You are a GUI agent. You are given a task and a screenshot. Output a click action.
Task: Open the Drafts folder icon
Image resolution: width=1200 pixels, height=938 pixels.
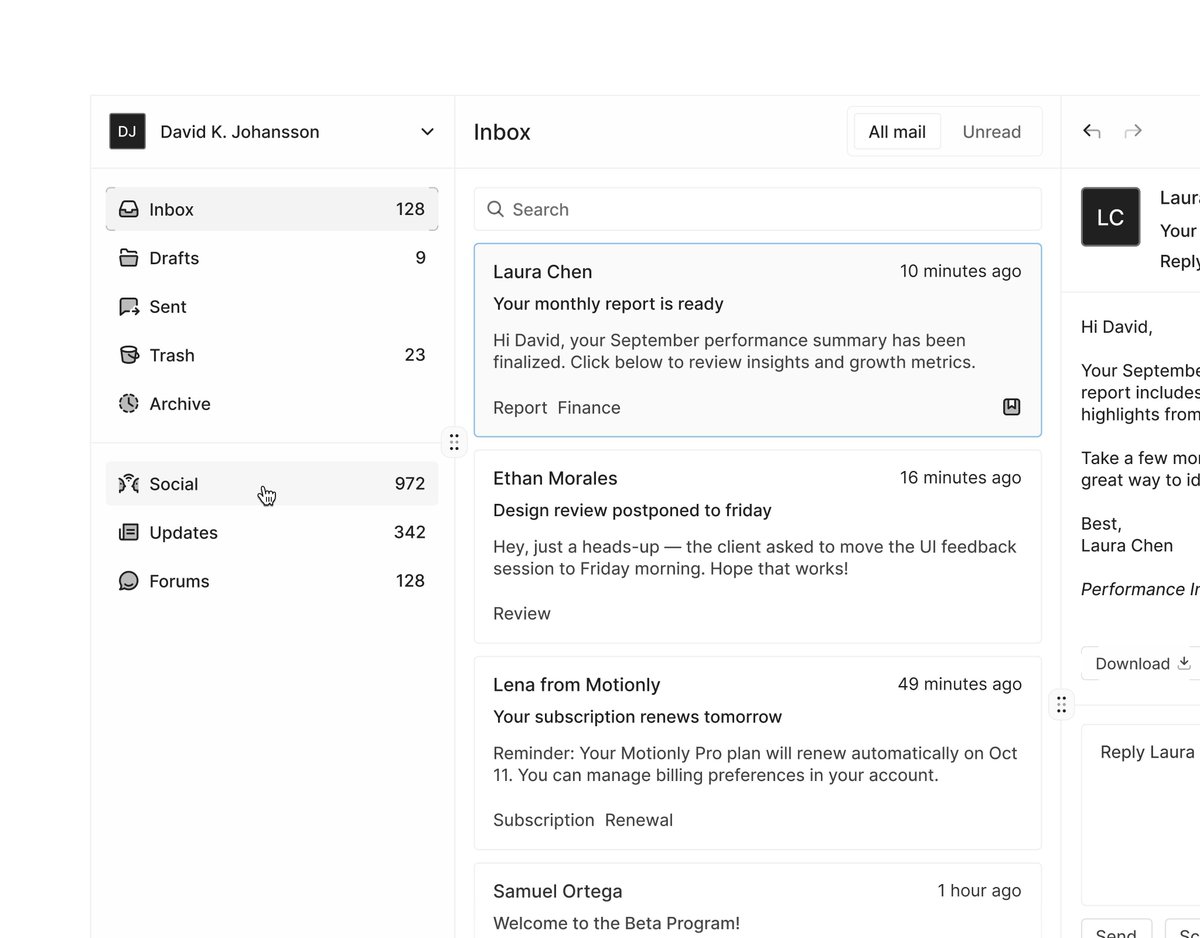point(128,258)
